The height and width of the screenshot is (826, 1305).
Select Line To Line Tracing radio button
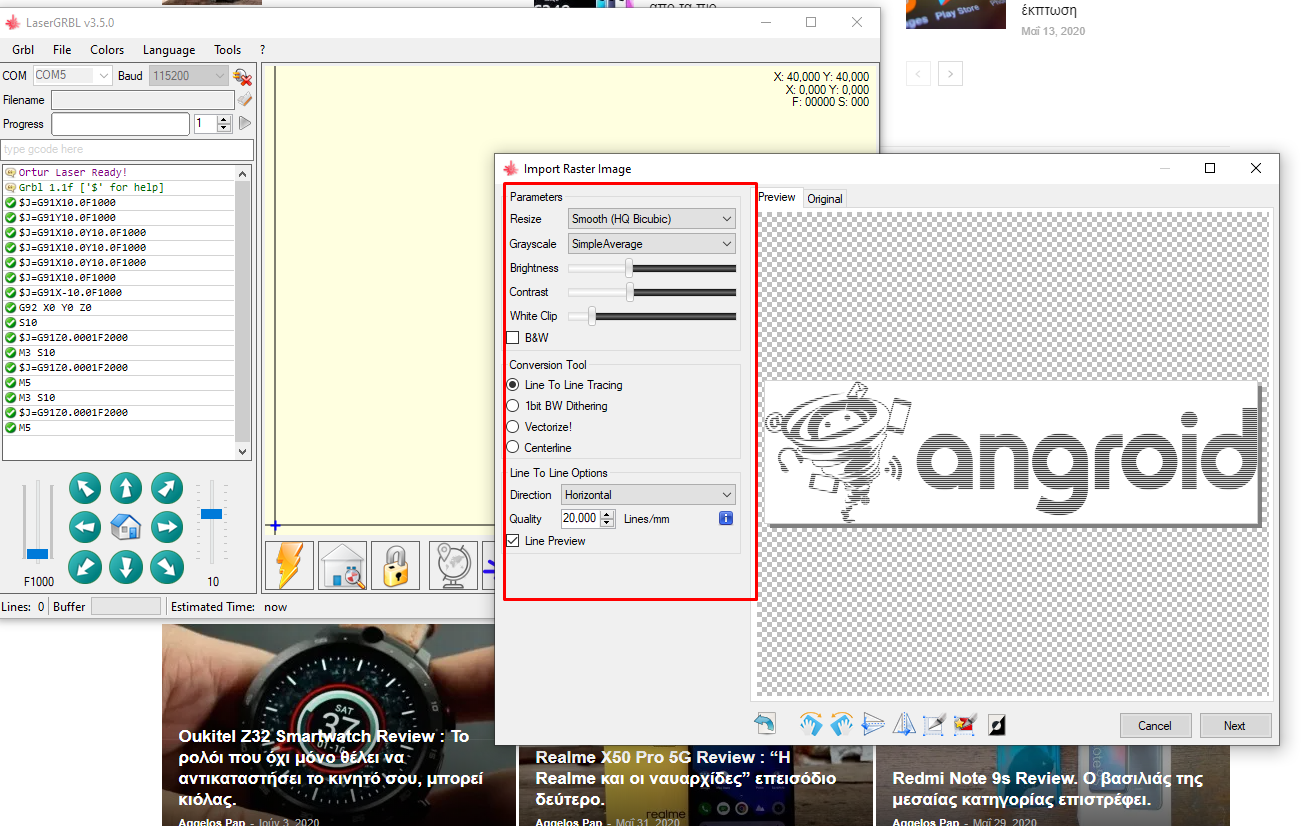[x=513, y=385]
